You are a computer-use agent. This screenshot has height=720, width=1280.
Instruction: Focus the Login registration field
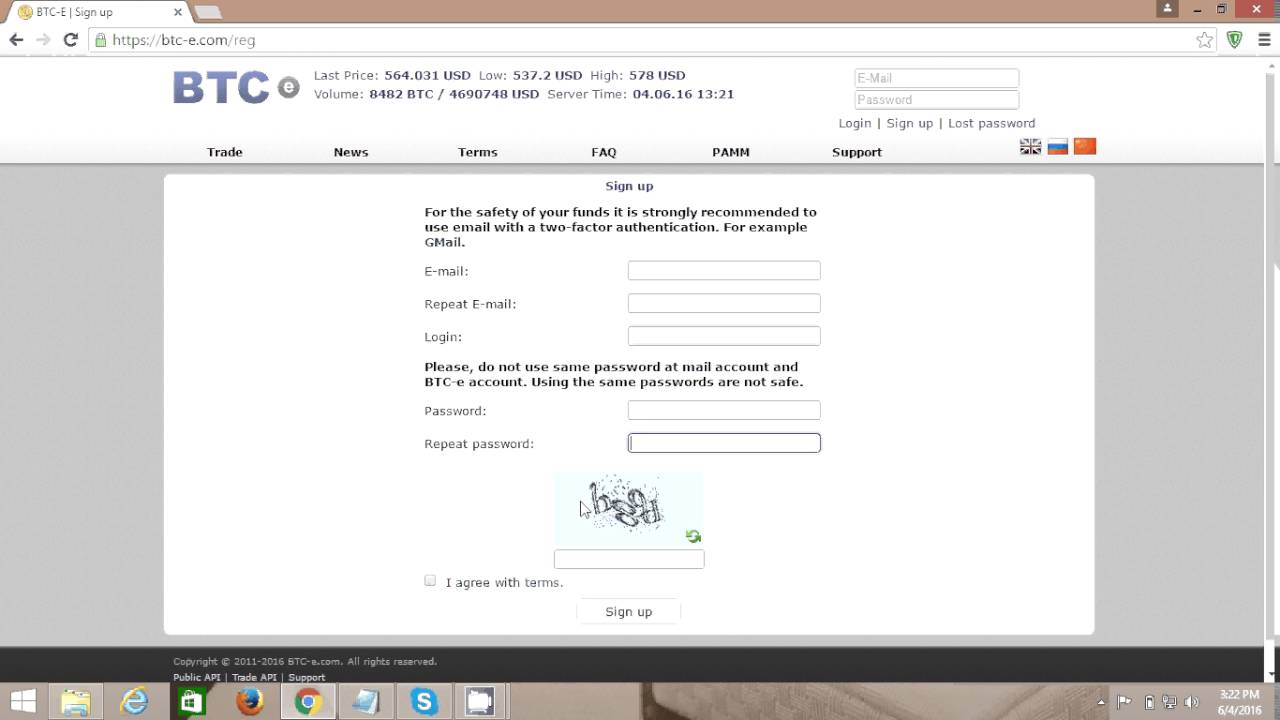(x=724, y=336)
